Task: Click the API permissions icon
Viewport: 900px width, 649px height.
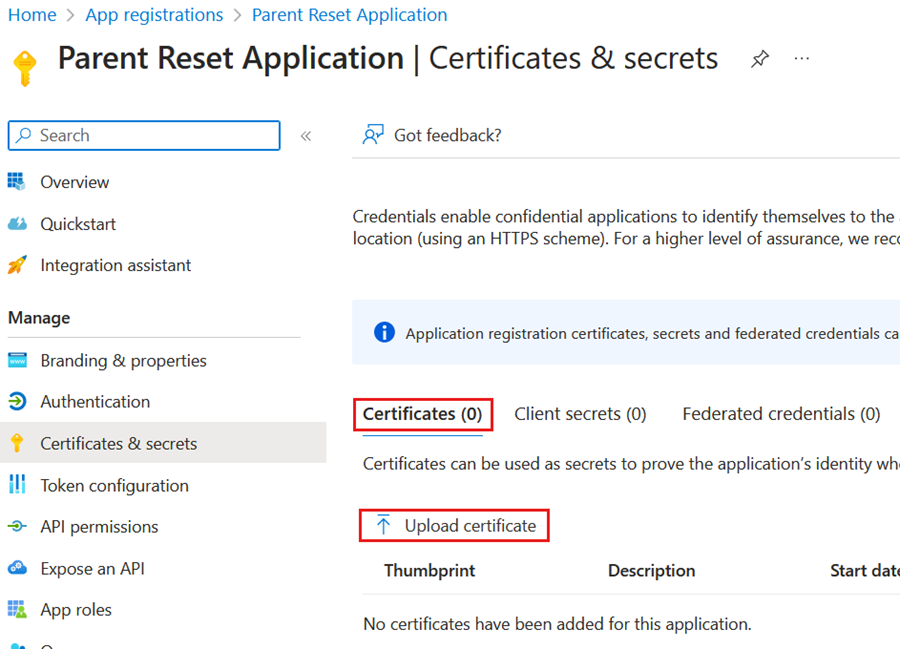Action: point(17,527)
